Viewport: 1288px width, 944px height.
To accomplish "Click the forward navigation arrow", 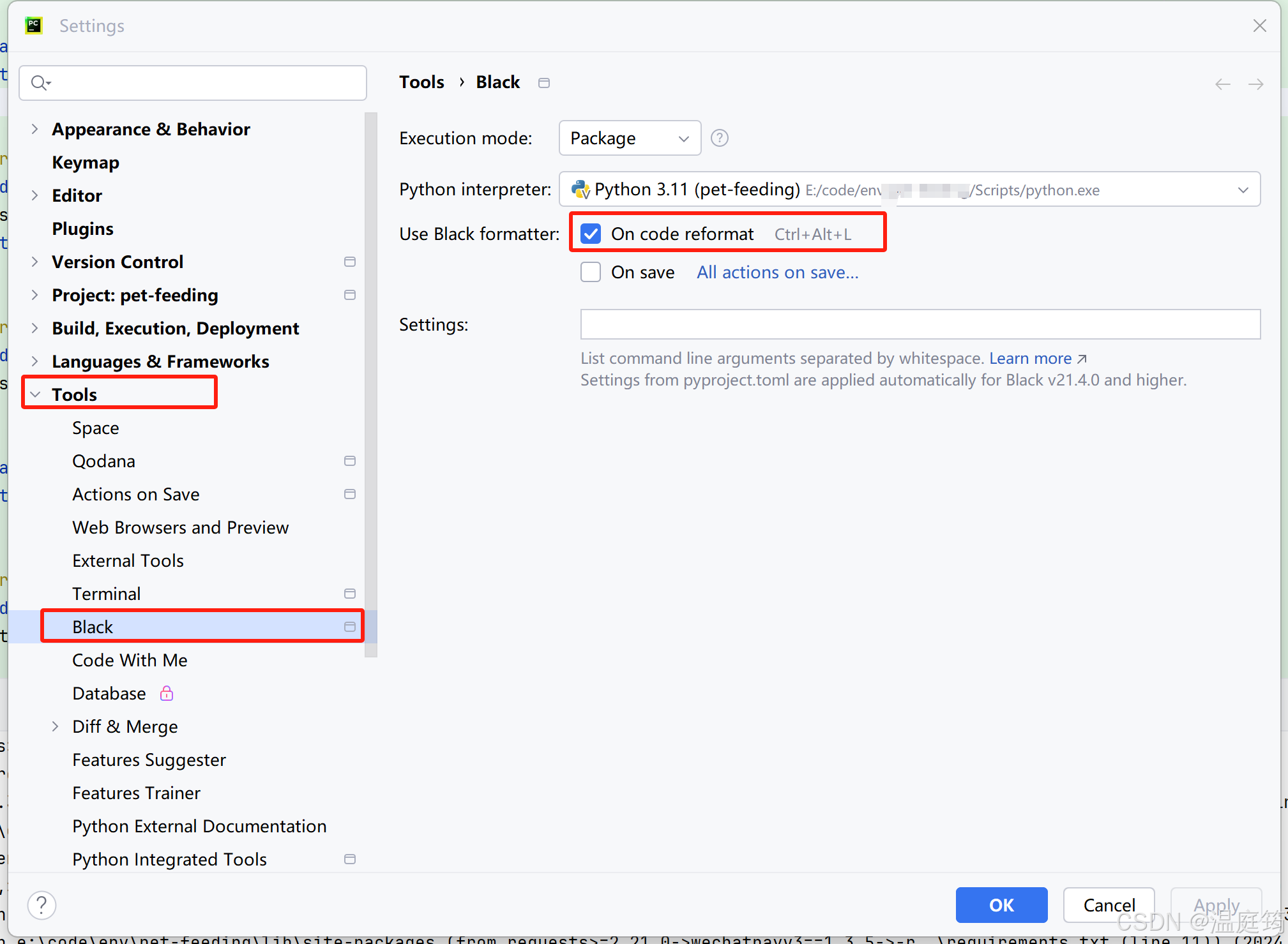I will coord(1255,84).
